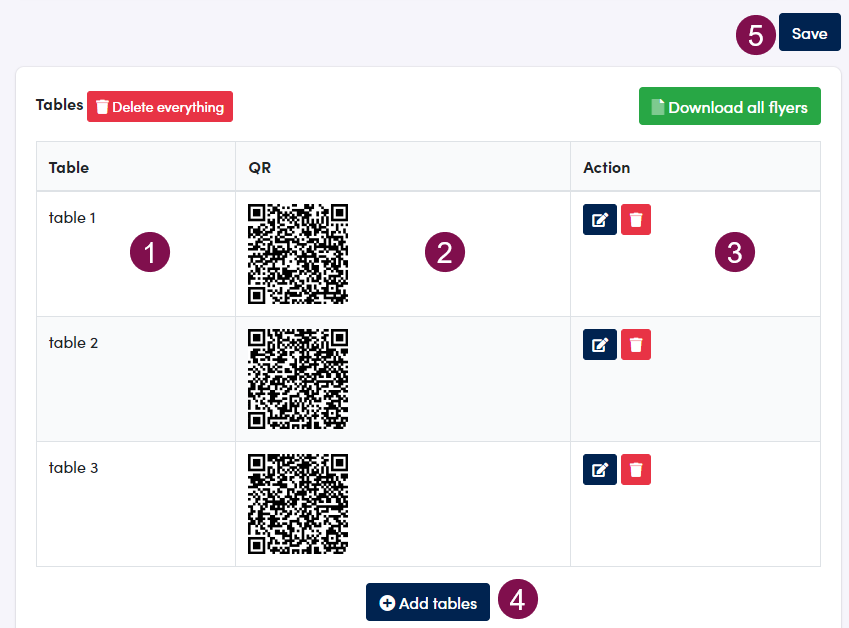The image size is (849, 628).
Task: Open QR code for table 2
Action: [298, 379]
